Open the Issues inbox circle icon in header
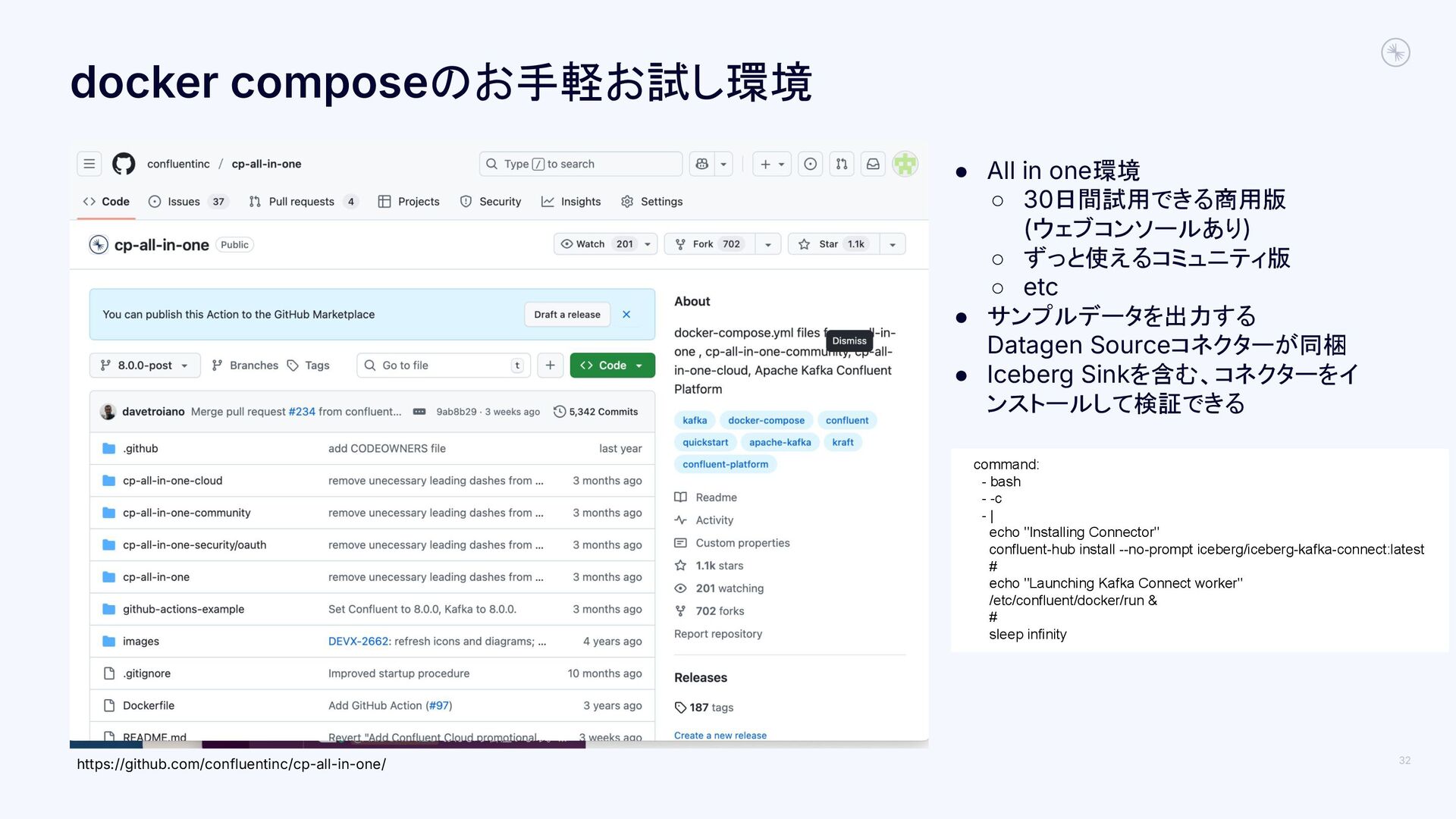This screenshot has height=819, width=1456. 811,164
